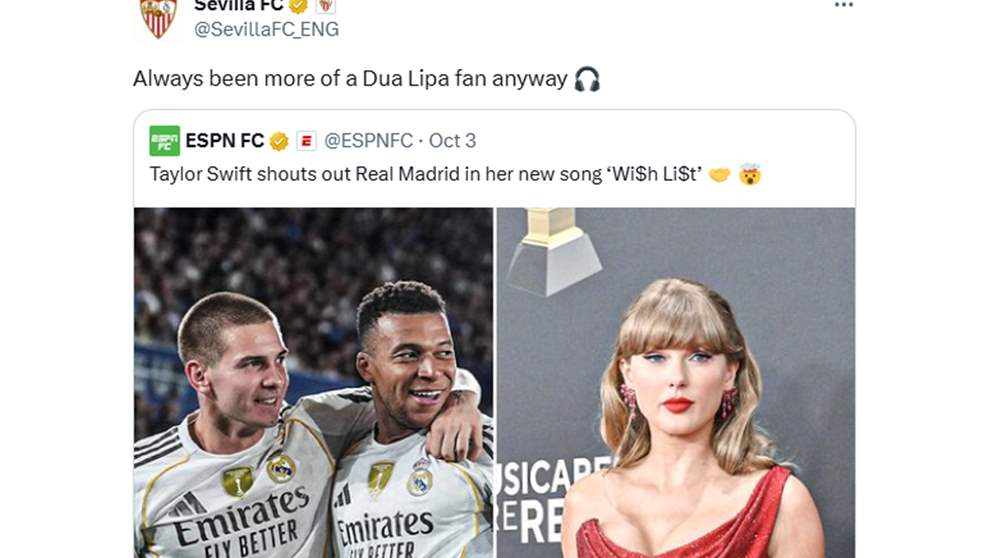Click Sevilla FC gold verified badge
The width and height of the screenshot is (992, 558).
pyautogui.click(x=298, y=6)
